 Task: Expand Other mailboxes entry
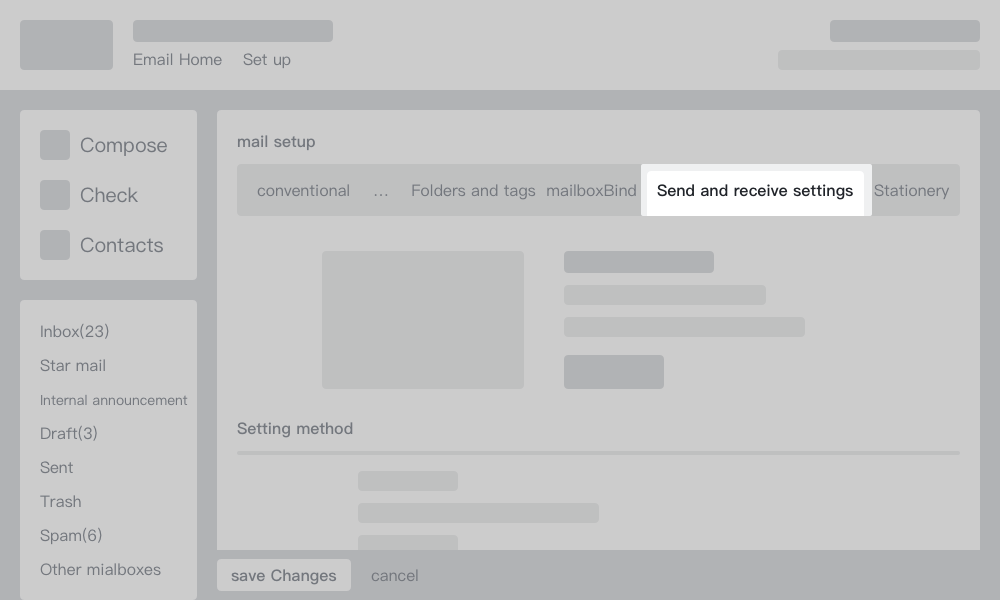pyautogui.click(x=100, y=570)
